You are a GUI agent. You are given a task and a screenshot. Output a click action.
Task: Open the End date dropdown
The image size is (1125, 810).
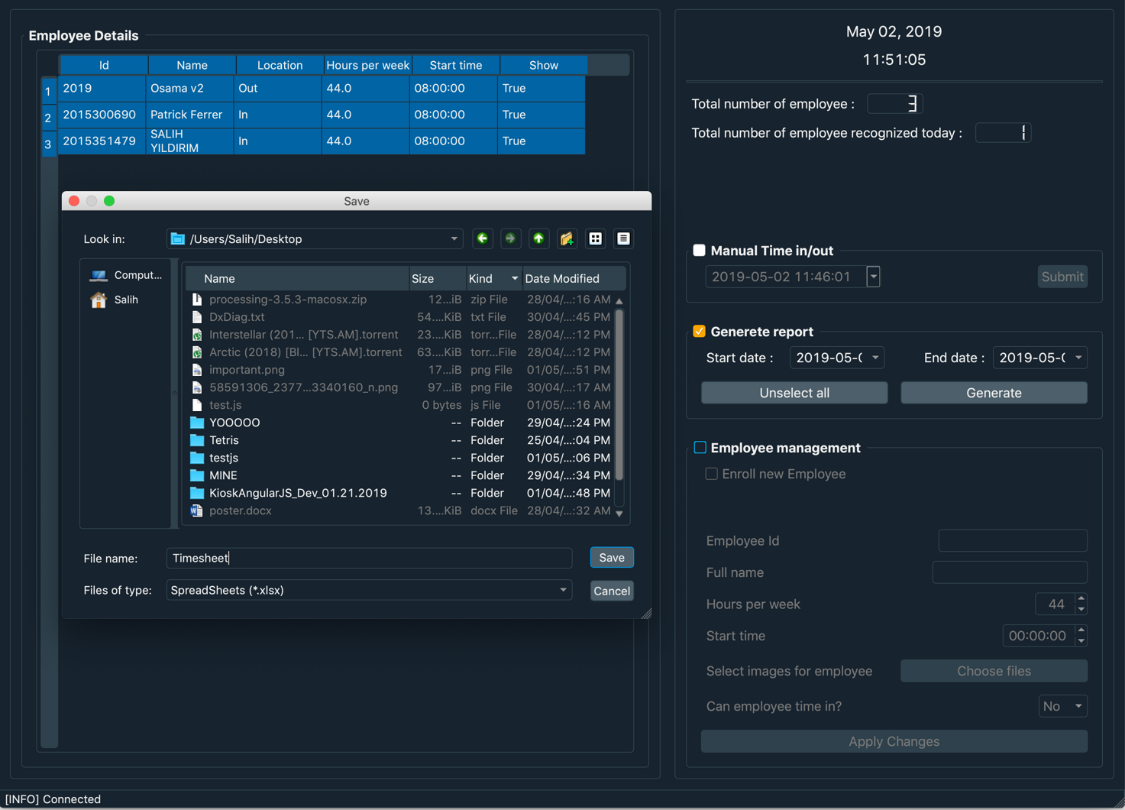click(1078, 357)
